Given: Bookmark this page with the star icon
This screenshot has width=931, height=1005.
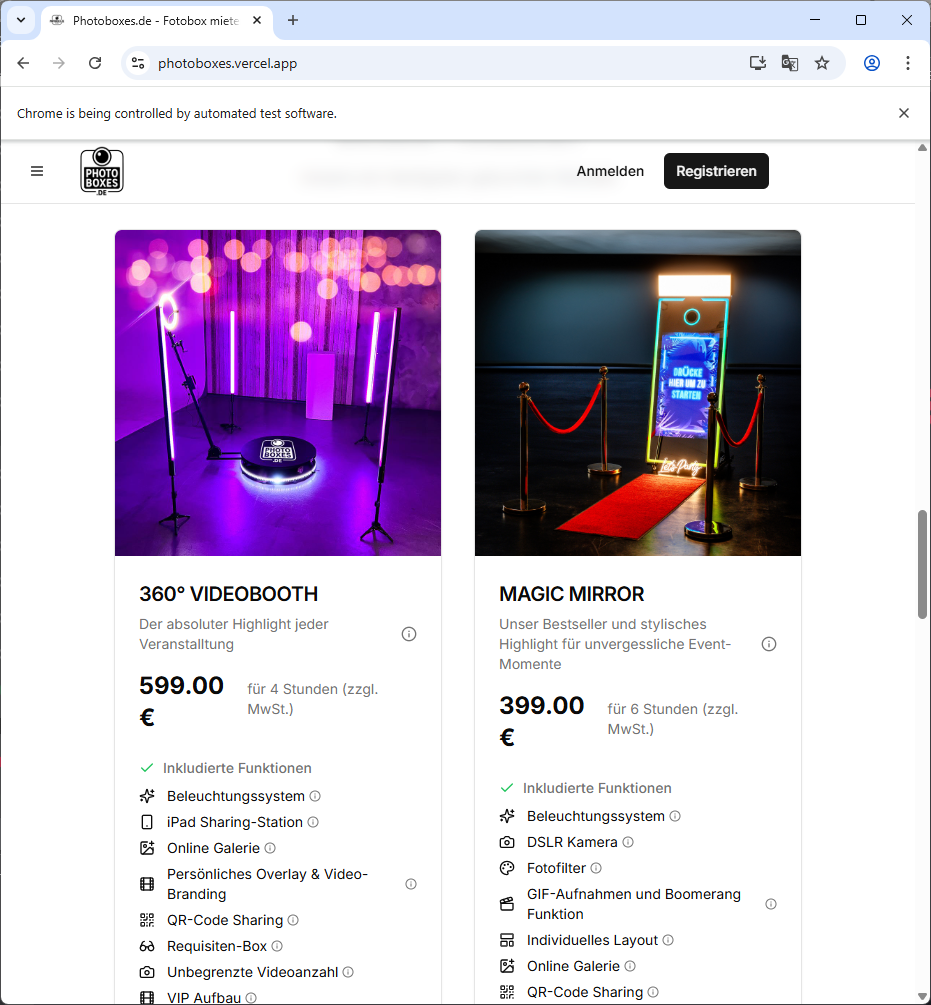Looking at the screenshot, I should (x=822, y=63).
